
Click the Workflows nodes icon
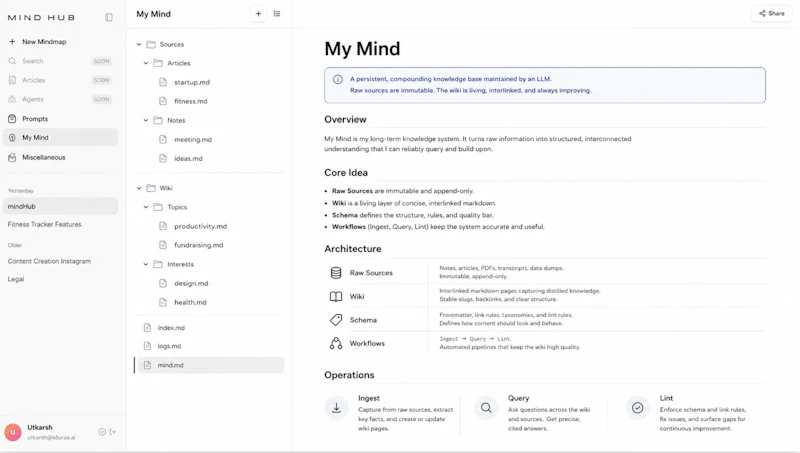coord(336,343)
